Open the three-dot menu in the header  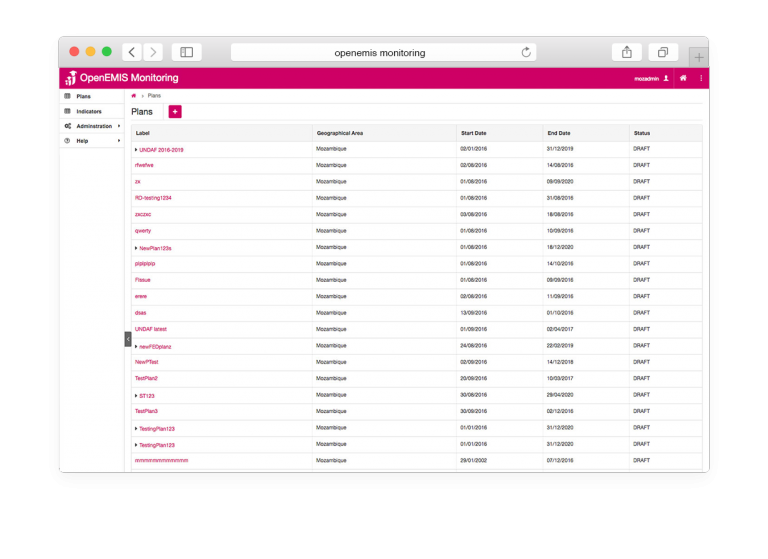point(701,78)
